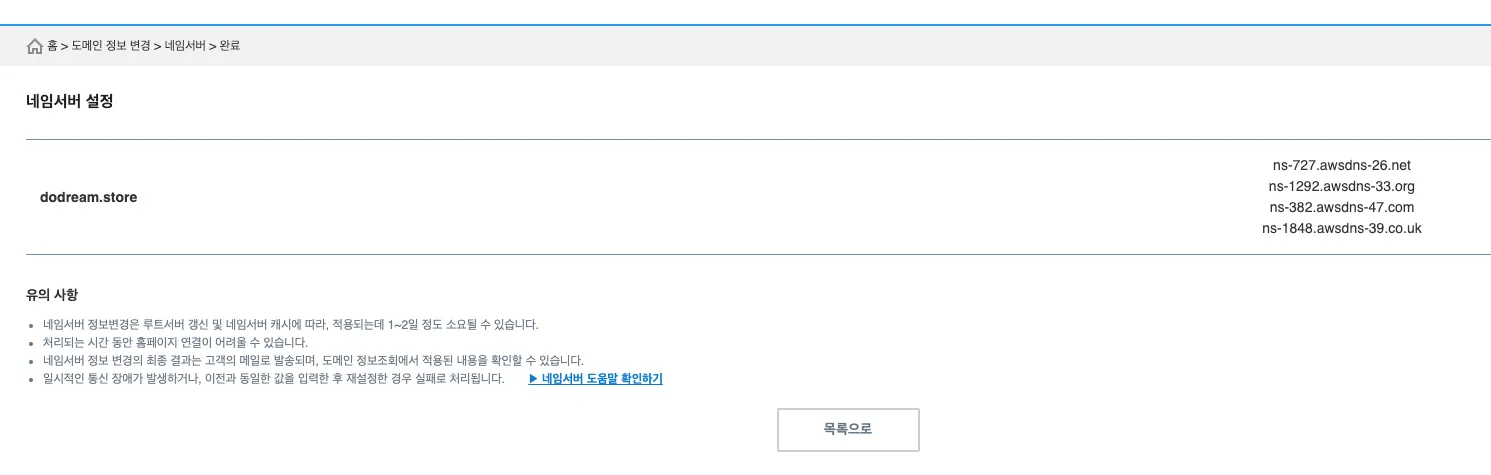Click the note about 1~2일 적용 소요
1491x475 pixels.
(x=291, y=325)
